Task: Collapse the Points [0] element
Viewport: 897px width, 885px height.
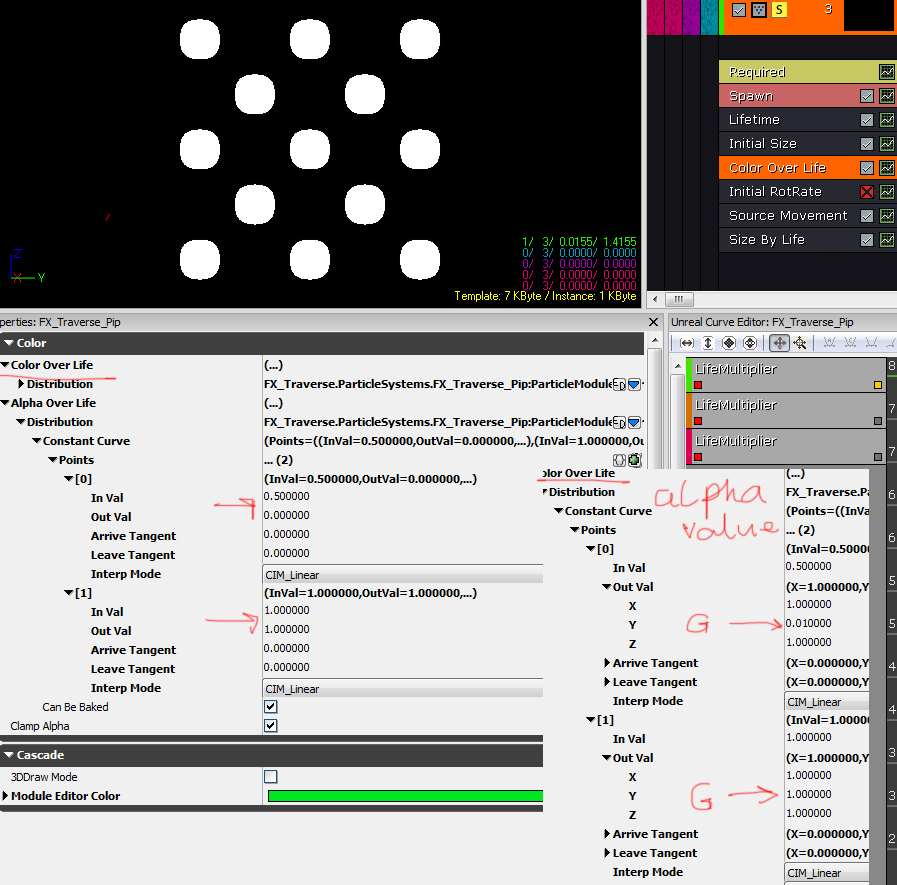Action: click(x=69, y=479)
